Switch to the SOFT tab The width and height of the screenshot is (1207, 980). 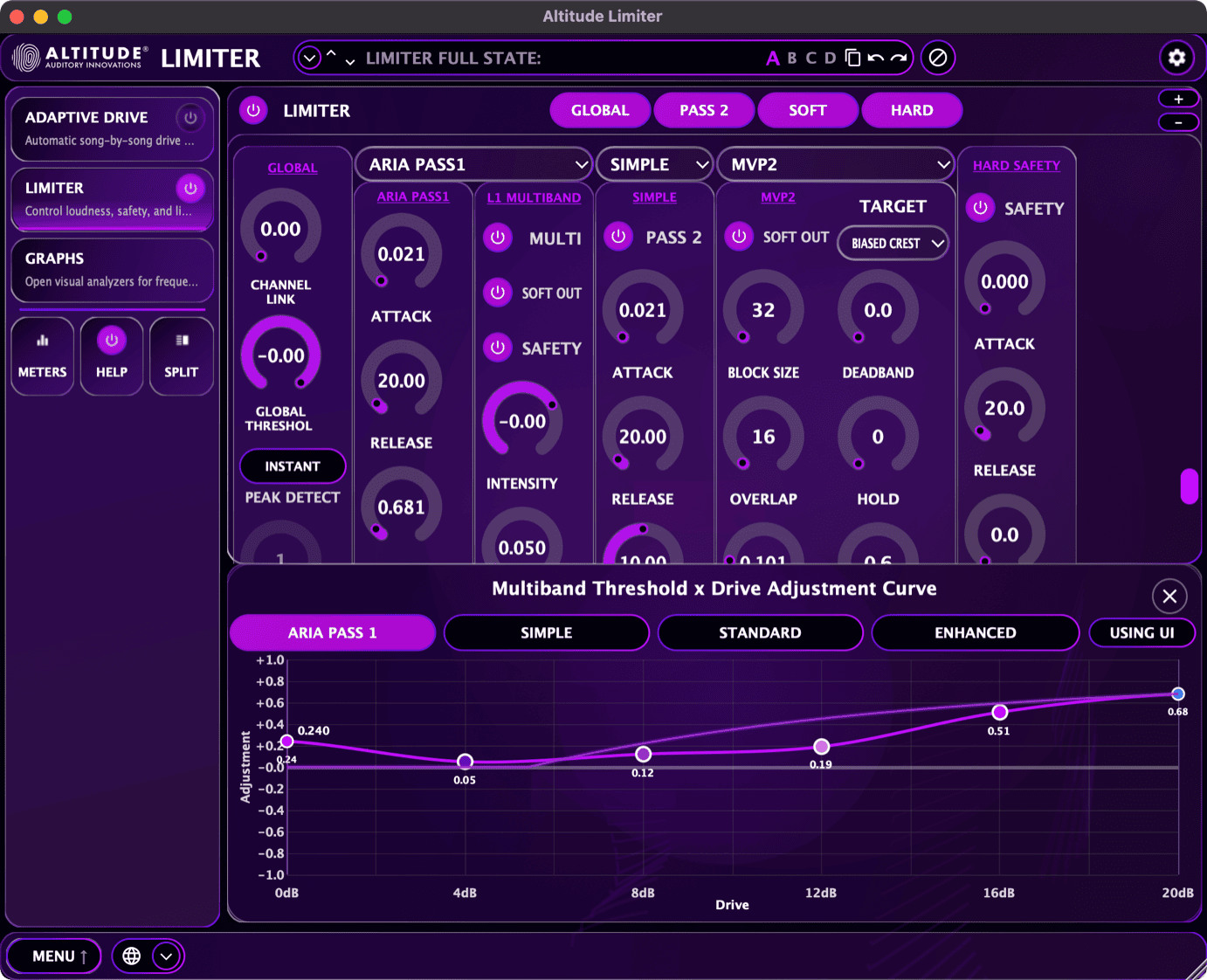(x=808, y=110)
